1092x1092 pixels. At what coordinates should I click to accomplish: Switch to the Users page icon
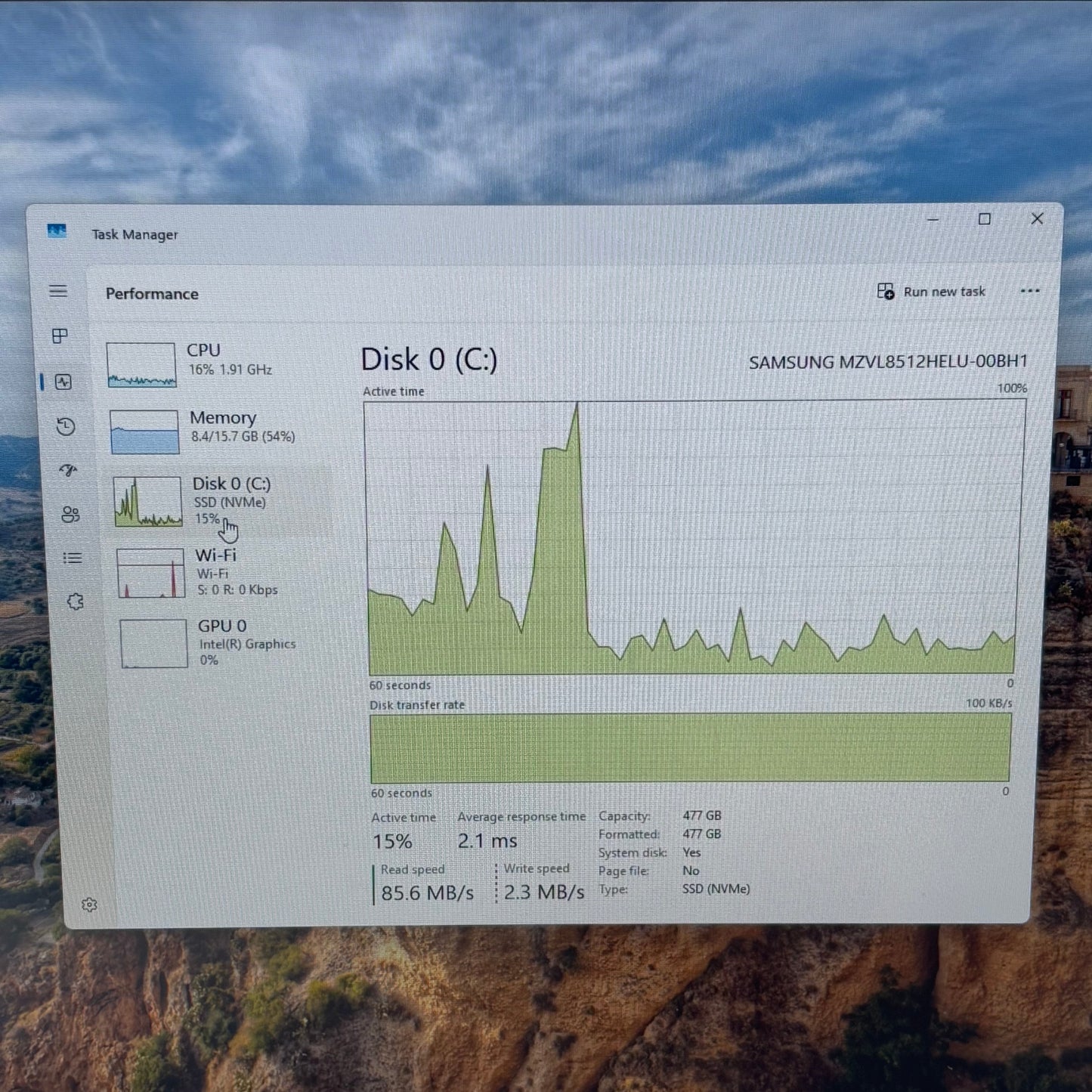(x=70, y=515)
